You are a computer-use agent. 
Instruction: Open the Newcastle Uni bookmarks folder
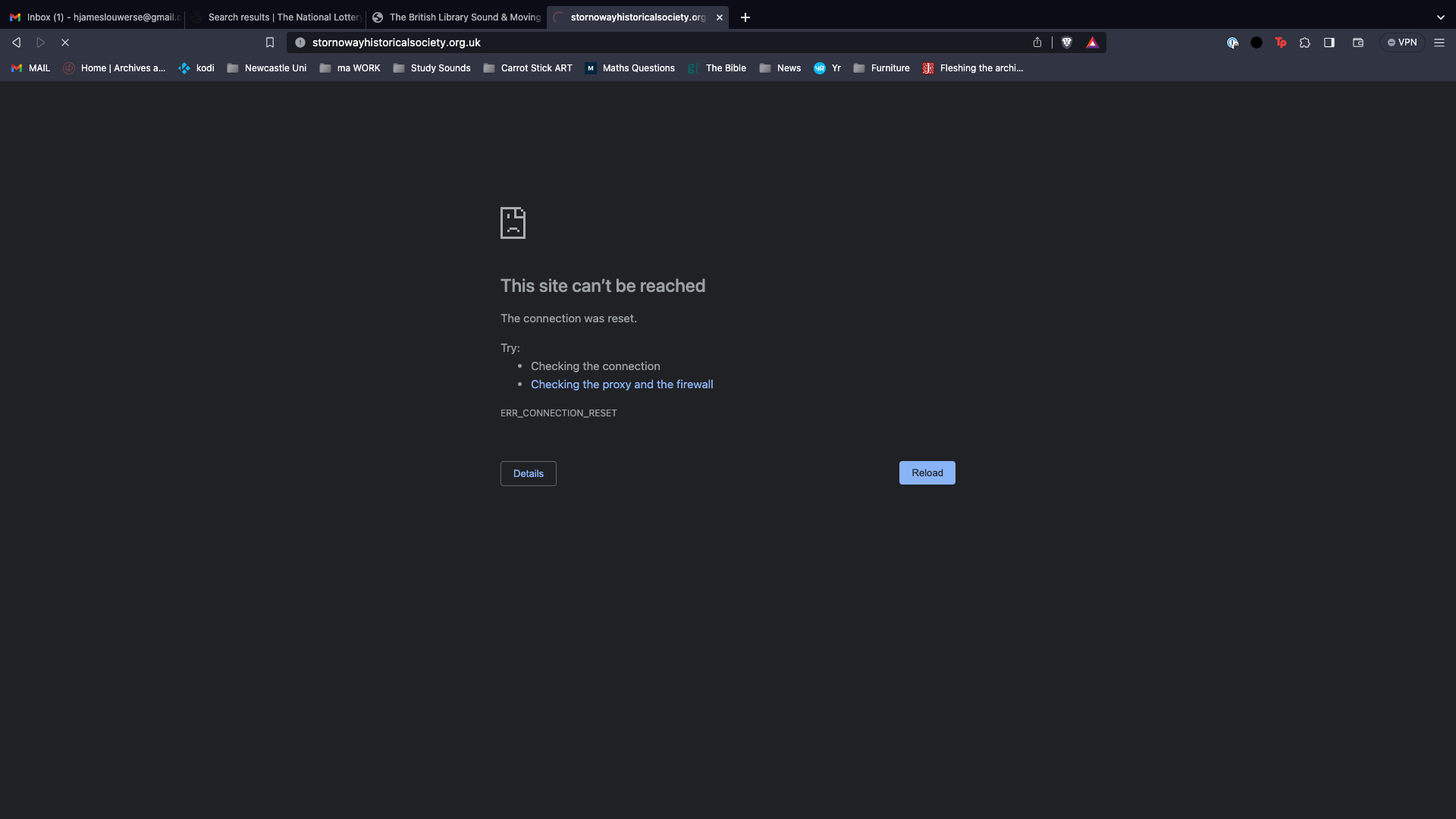click(267, 68)
